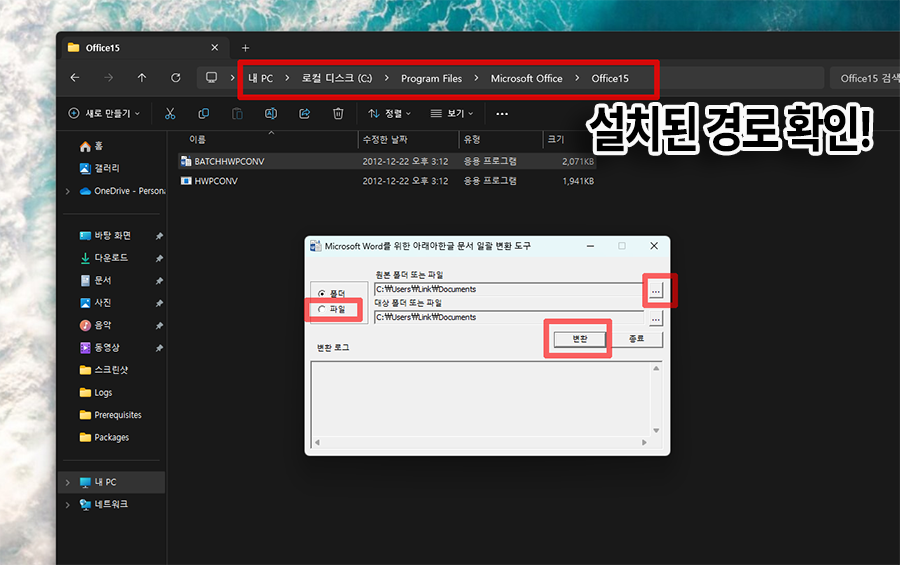Click the Delete trash can icon

338,114
